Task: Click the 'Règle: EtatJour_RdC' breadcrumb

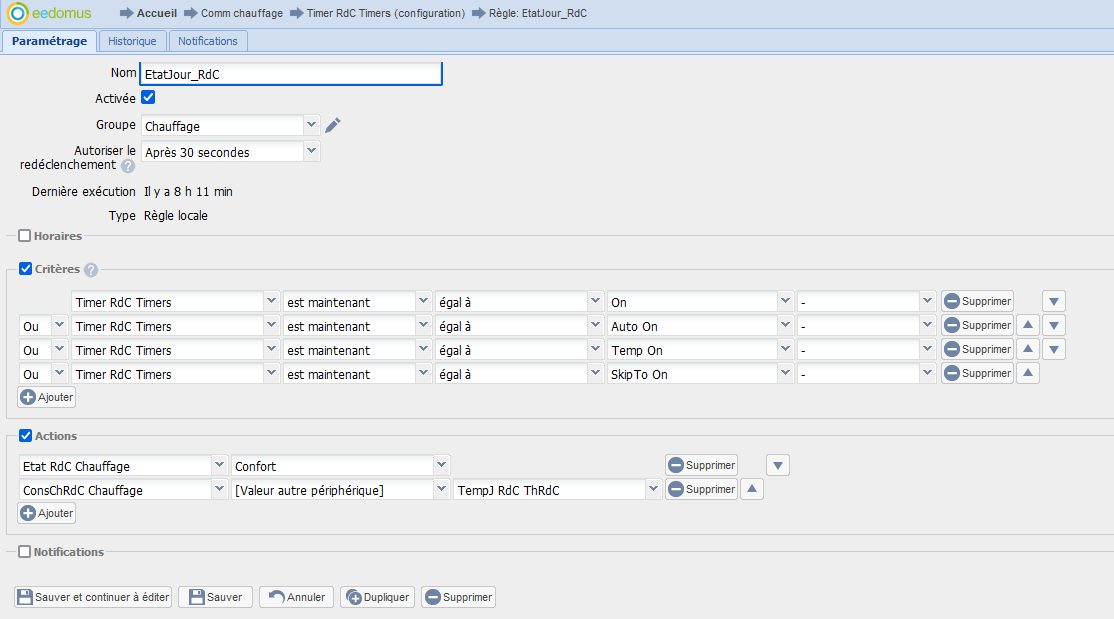Action: pyautogui.click(x=538, y=14)
